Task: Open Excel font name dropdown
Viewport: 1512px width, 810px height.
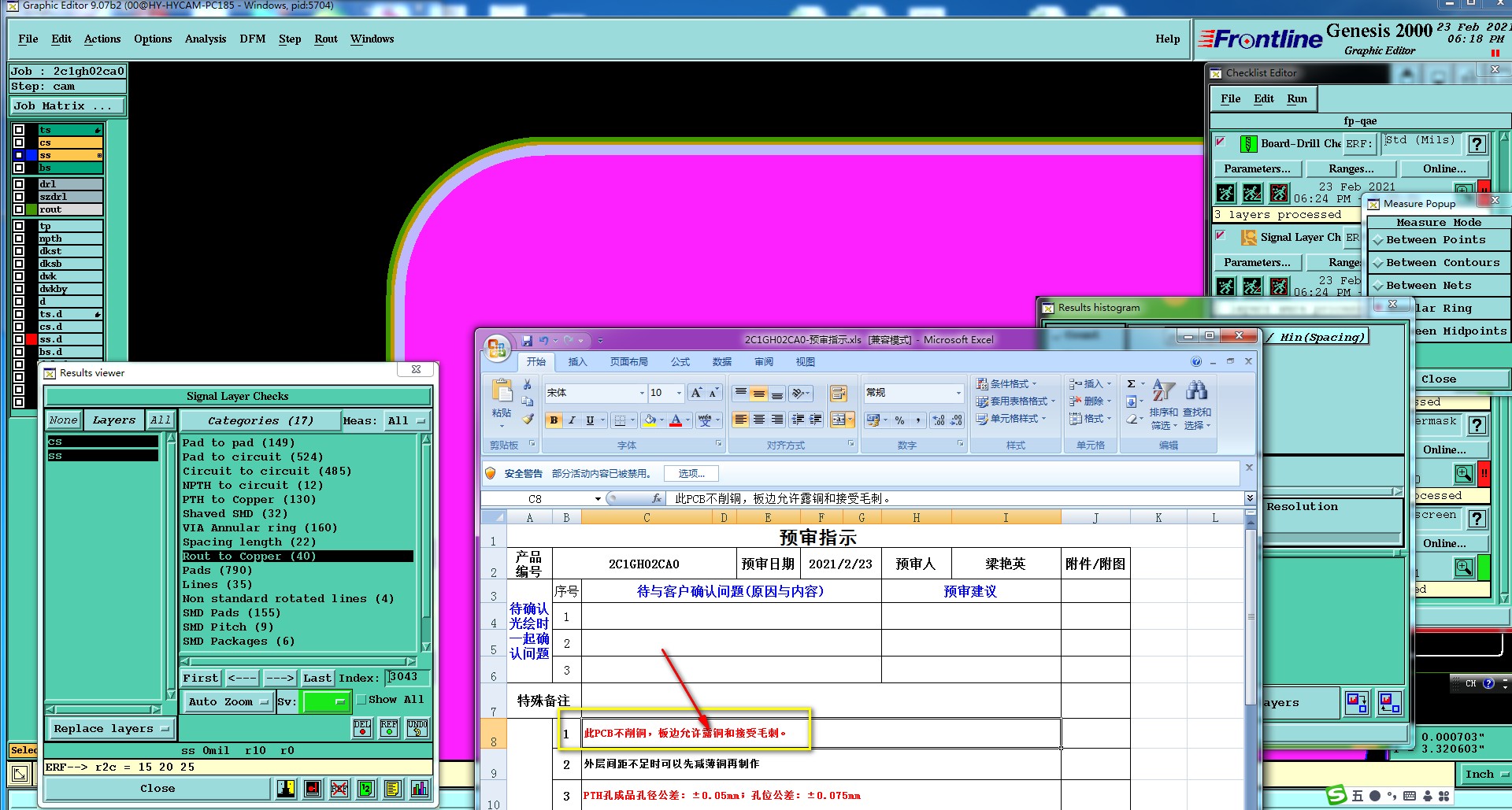Action: [x=642, y=393]
